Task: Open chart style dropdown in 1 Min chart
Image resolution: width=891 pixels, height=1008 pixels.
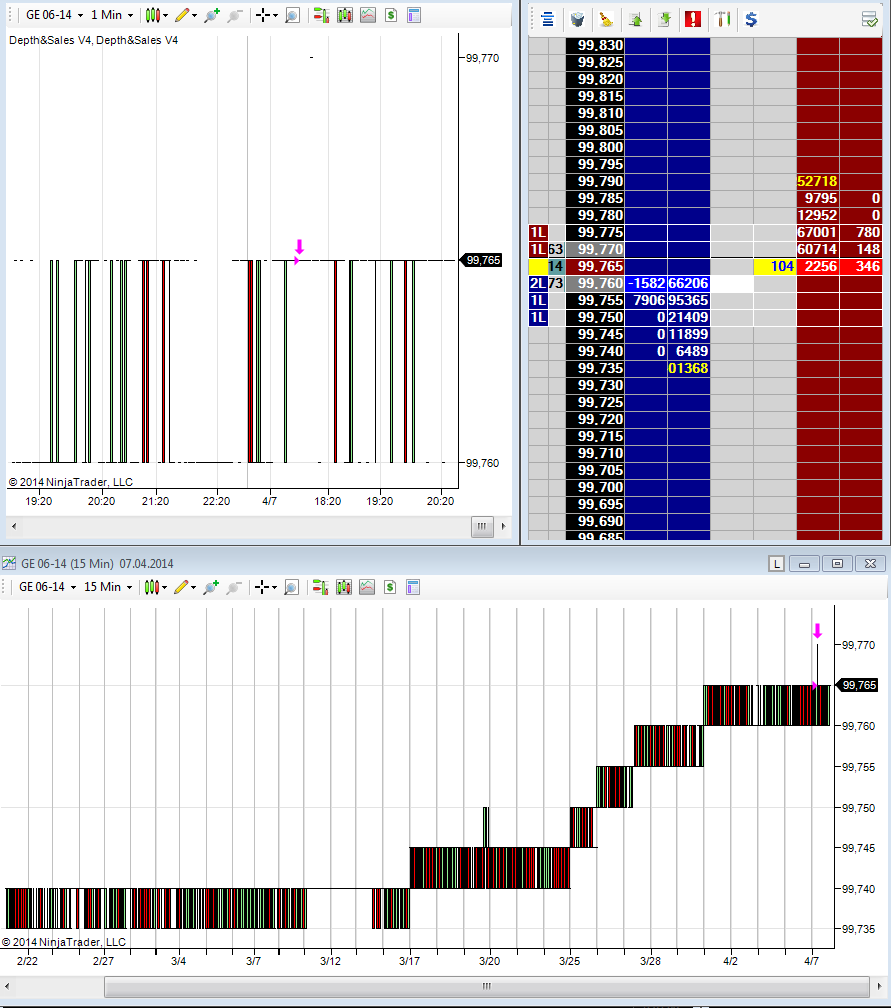Action: point(156,15)
